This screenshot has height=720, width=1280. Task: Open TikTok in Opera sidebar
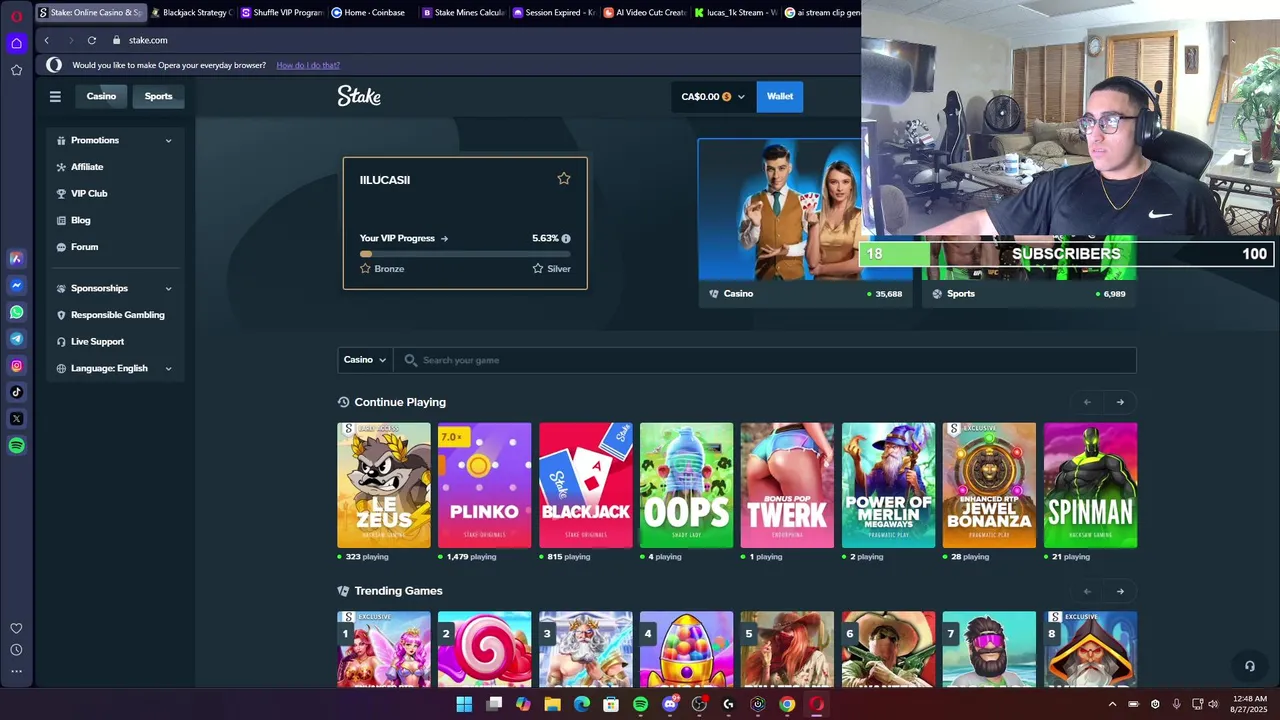(x=16, y=392)
